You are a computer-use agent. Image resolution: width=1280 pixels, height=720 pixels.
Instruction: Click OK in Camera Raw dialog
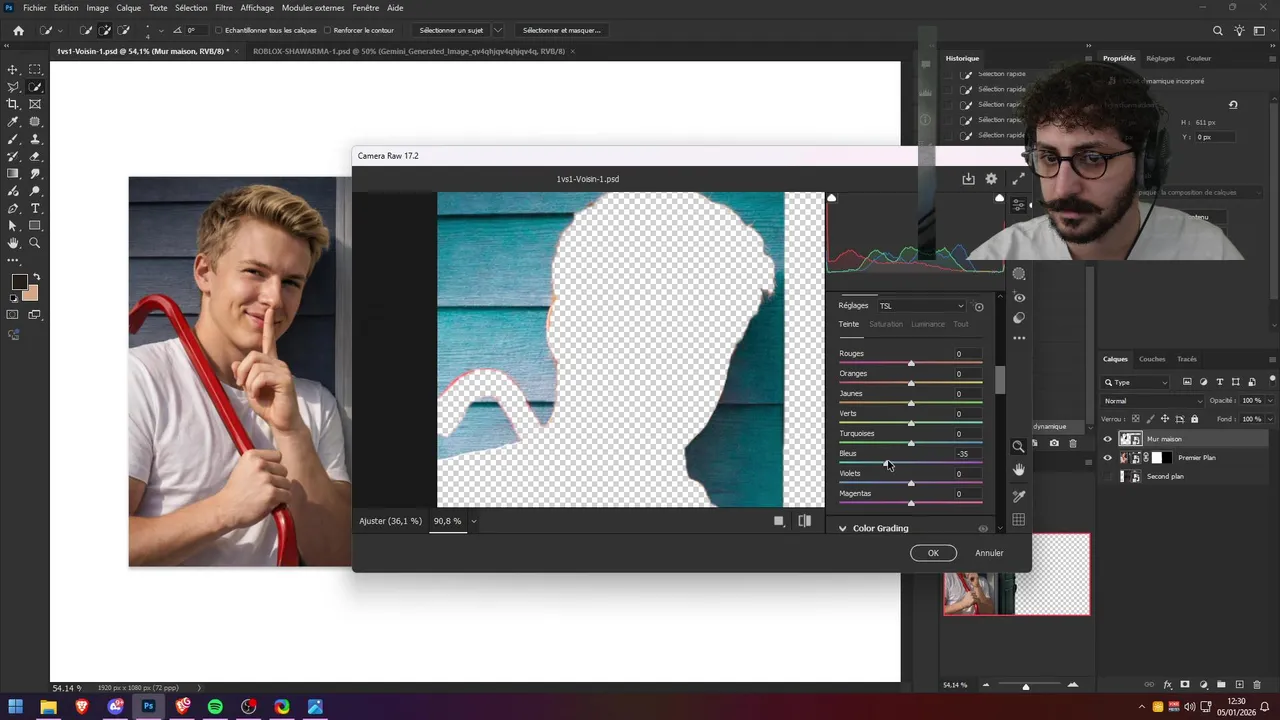[933, 553]
